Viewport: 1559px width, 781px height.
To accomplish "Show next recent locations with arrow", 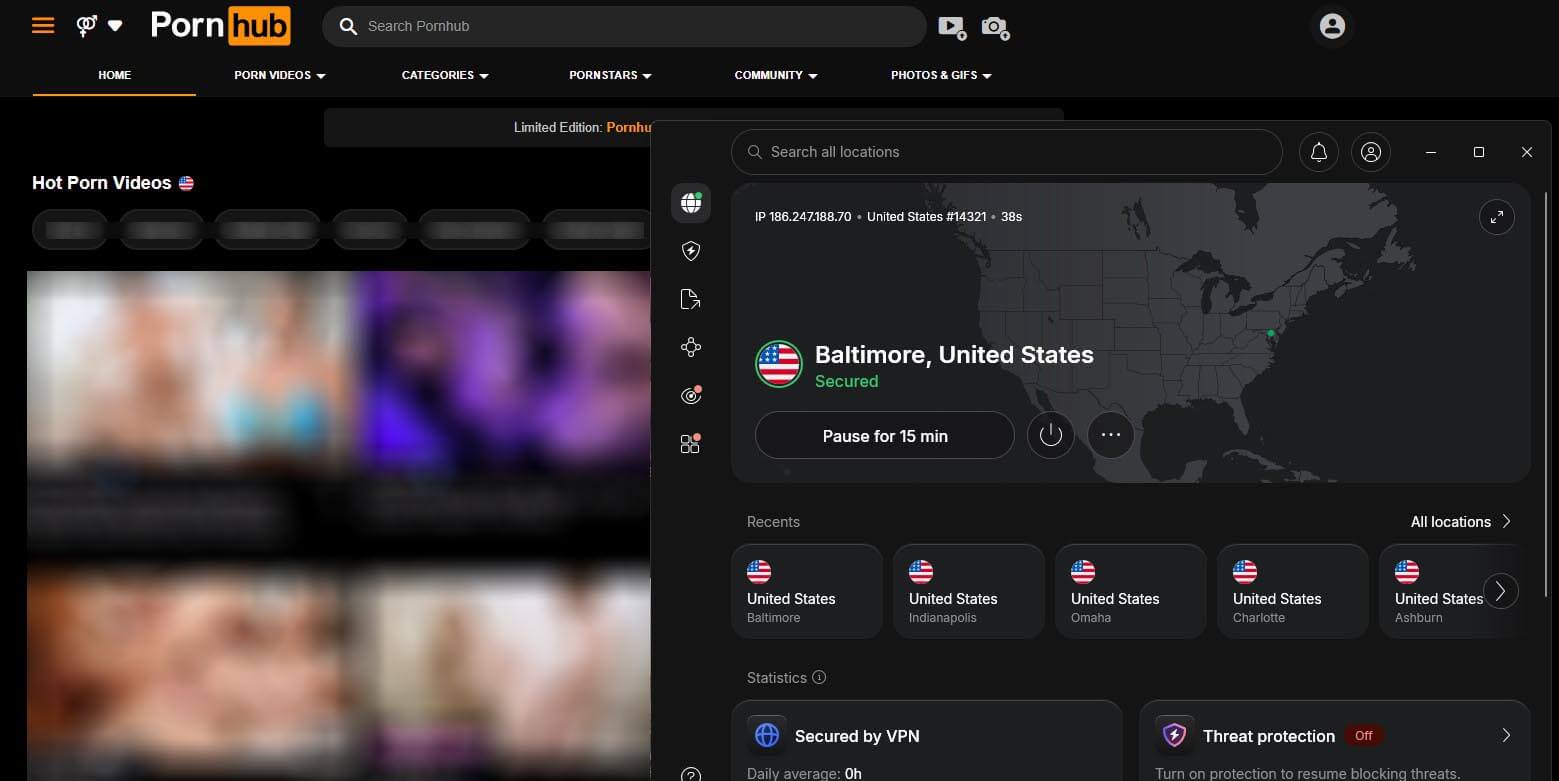I will (x=1500, y=591).
